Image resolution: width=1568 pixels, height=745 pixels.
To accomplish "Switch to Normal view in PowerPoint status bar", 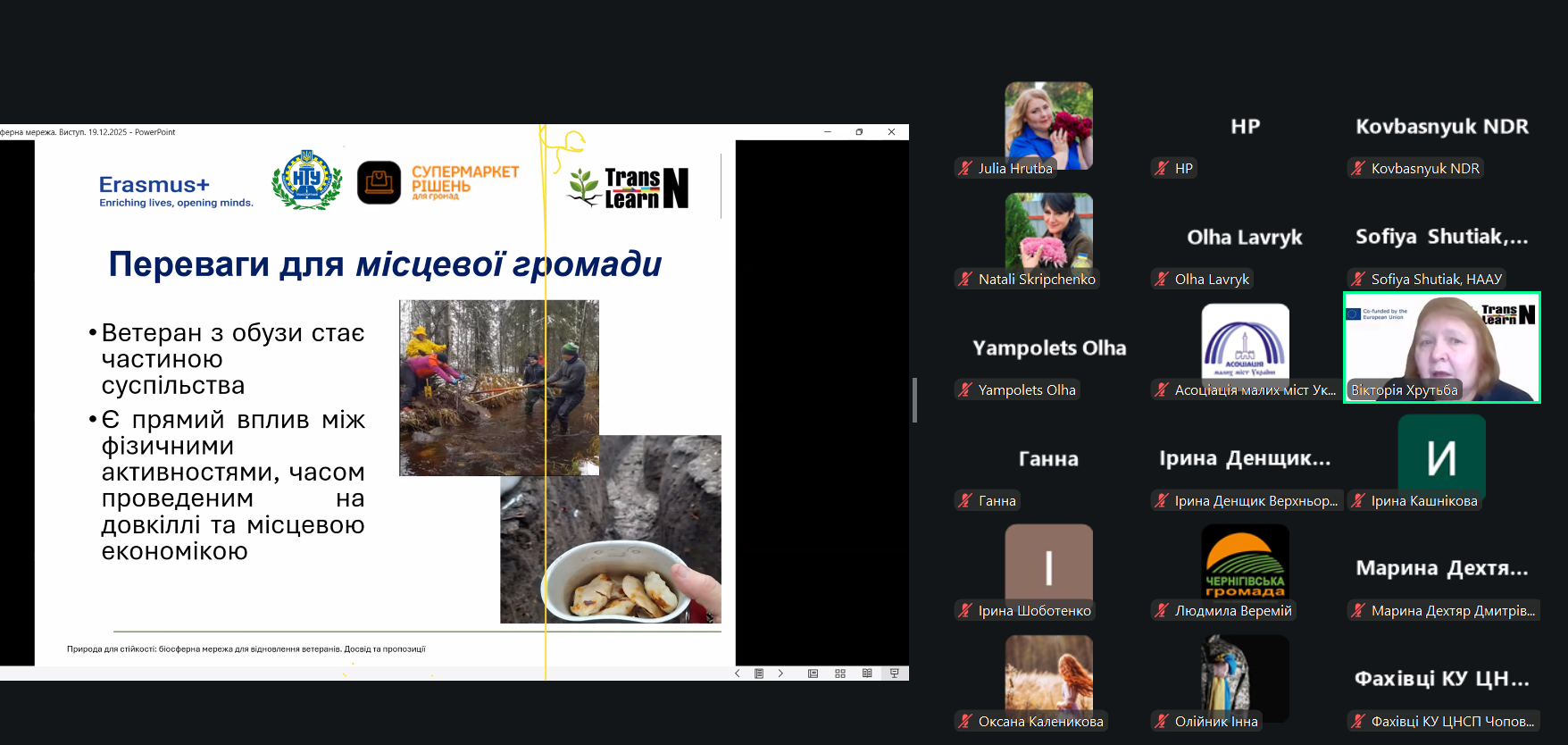I will (x=813, y=674).
